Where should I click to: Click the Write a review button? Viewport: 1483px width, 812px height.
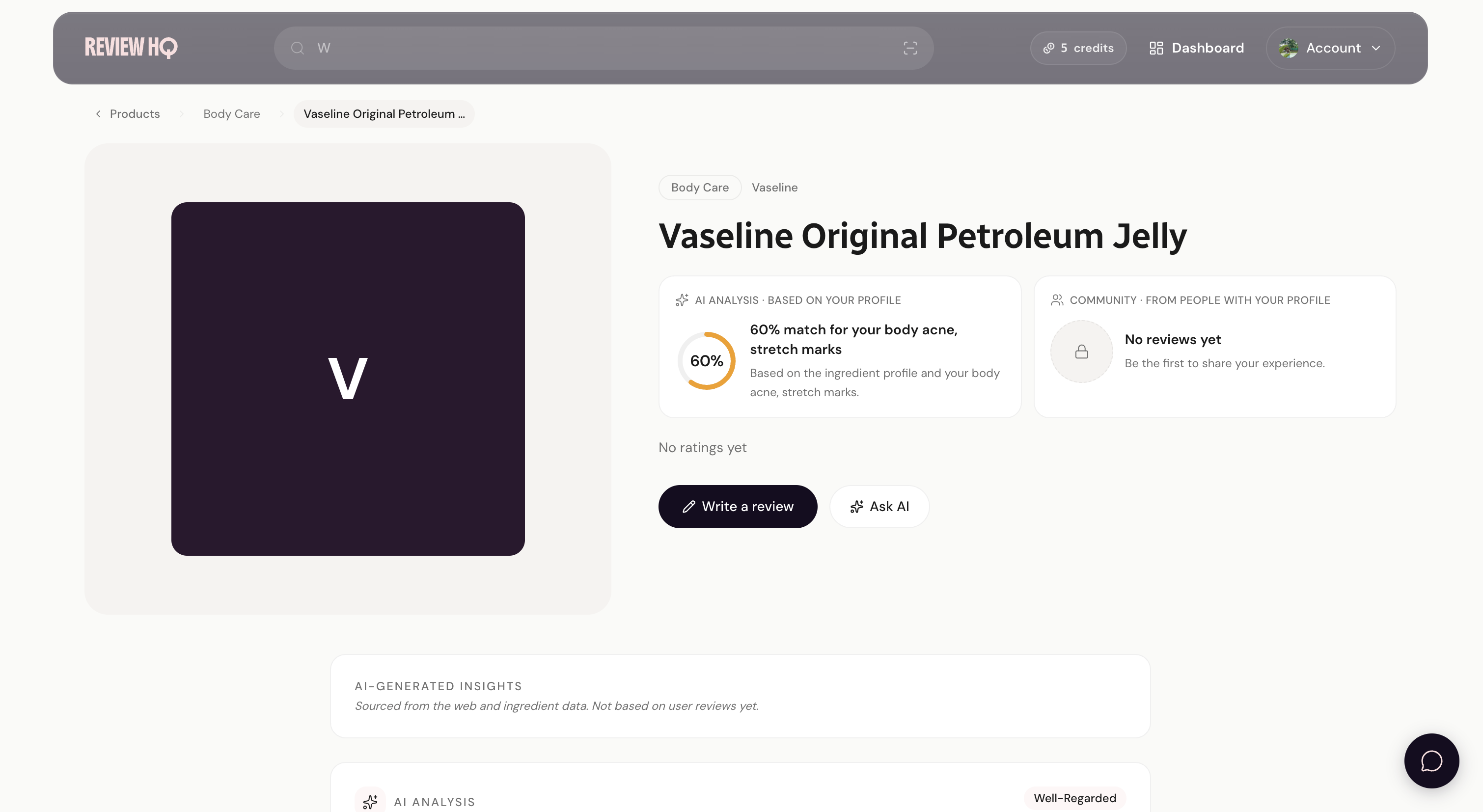pyautogui.click(x=738, y=507)
